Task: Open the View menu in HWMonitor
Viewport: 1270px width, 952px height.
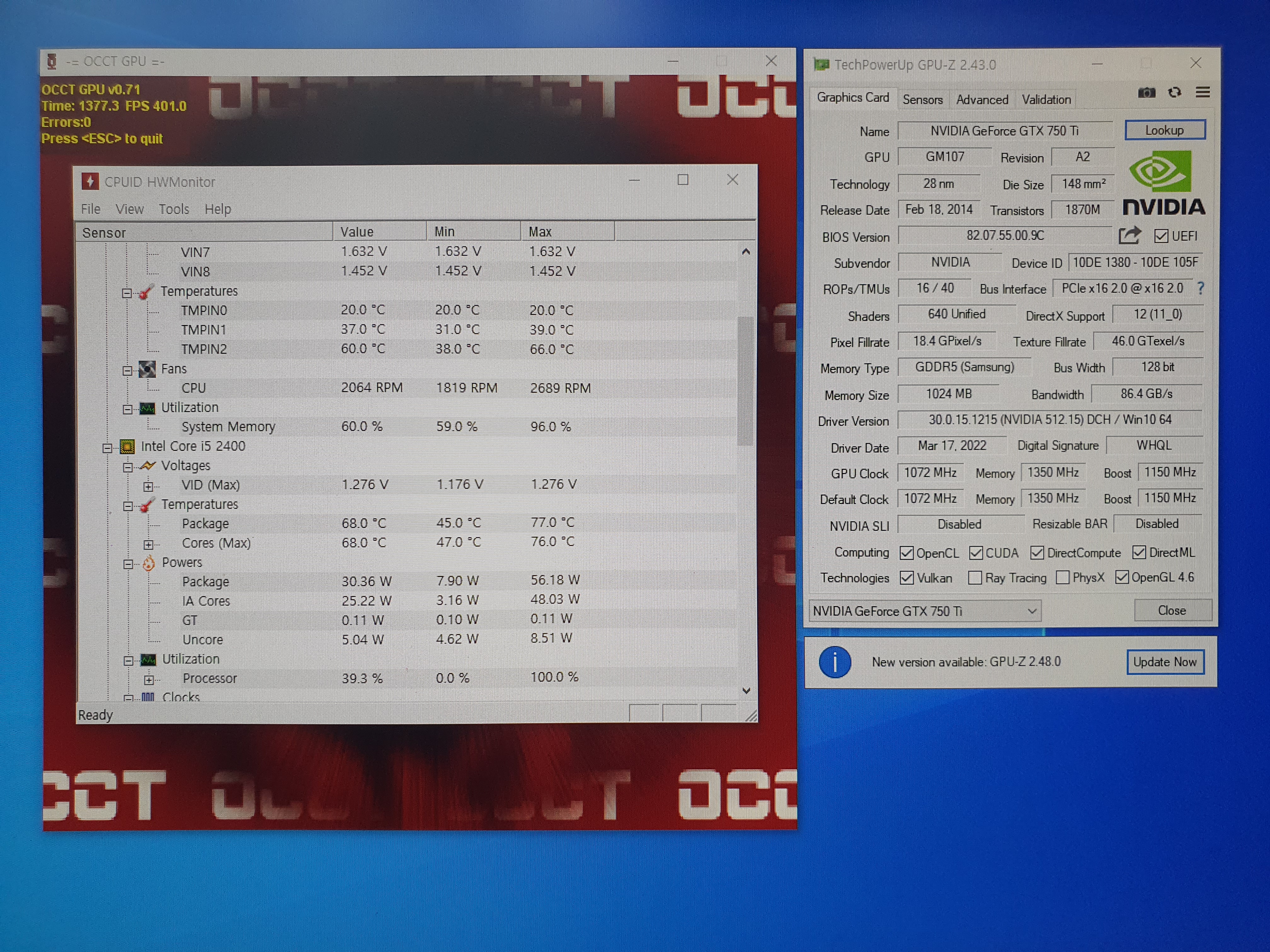Action: 129,209
